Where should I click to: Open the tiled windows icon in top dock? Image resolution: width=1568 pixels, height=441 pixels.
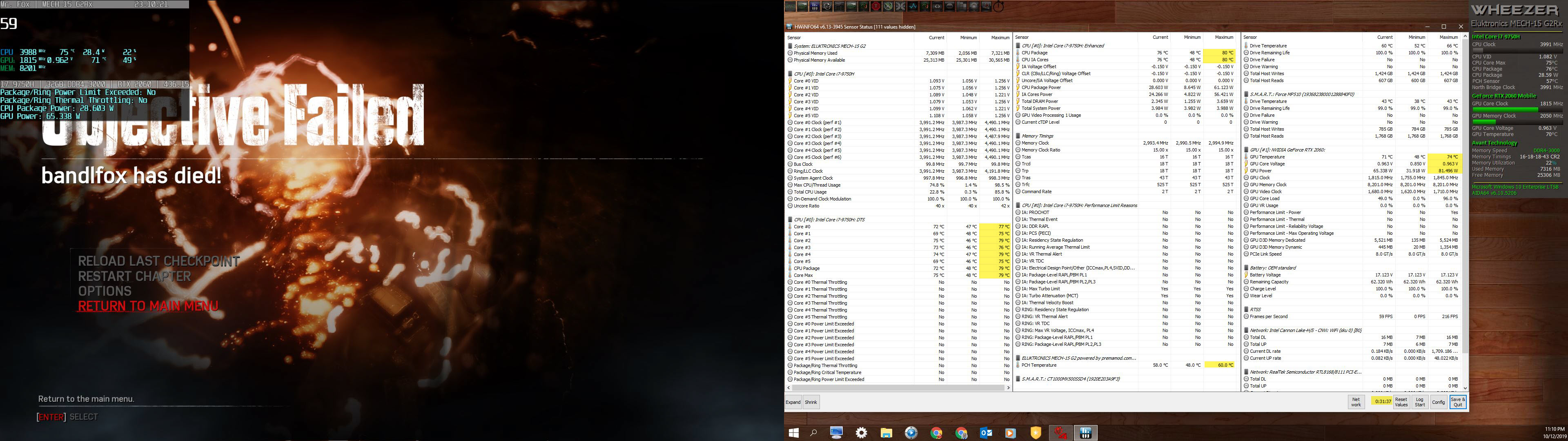[962, 7]
